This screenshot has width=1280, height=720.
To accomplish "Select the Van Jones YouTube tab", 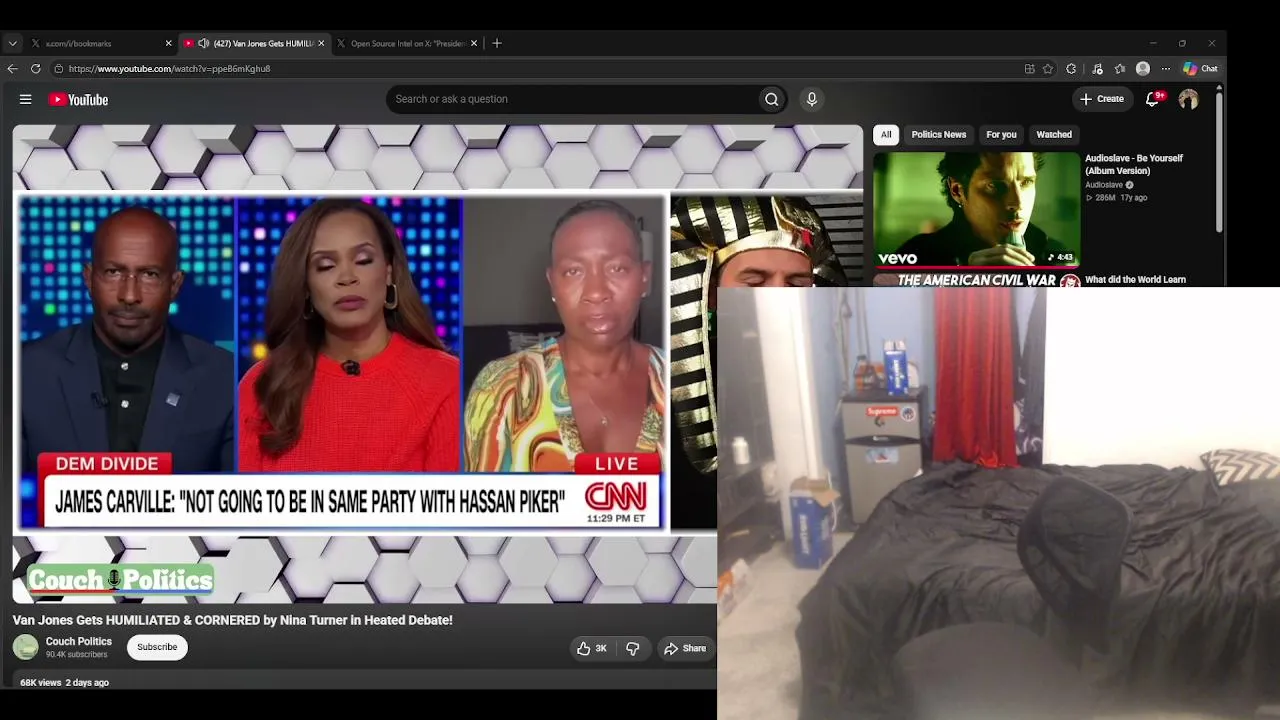I will (253, 43).
